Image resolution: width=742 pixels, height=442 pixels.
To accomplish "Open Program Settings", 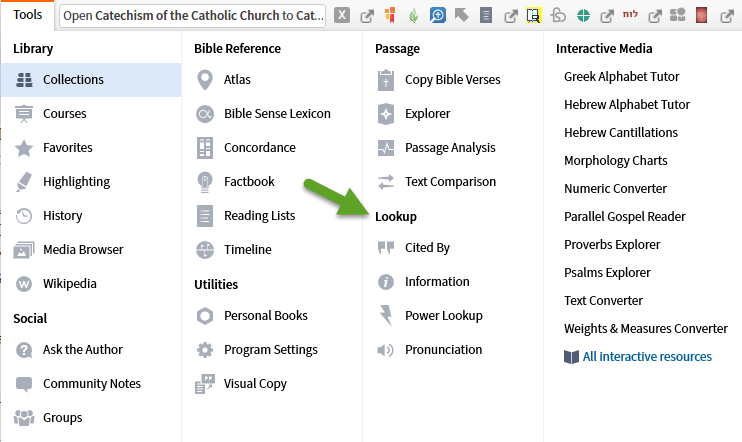I will [x=271, y=350].
